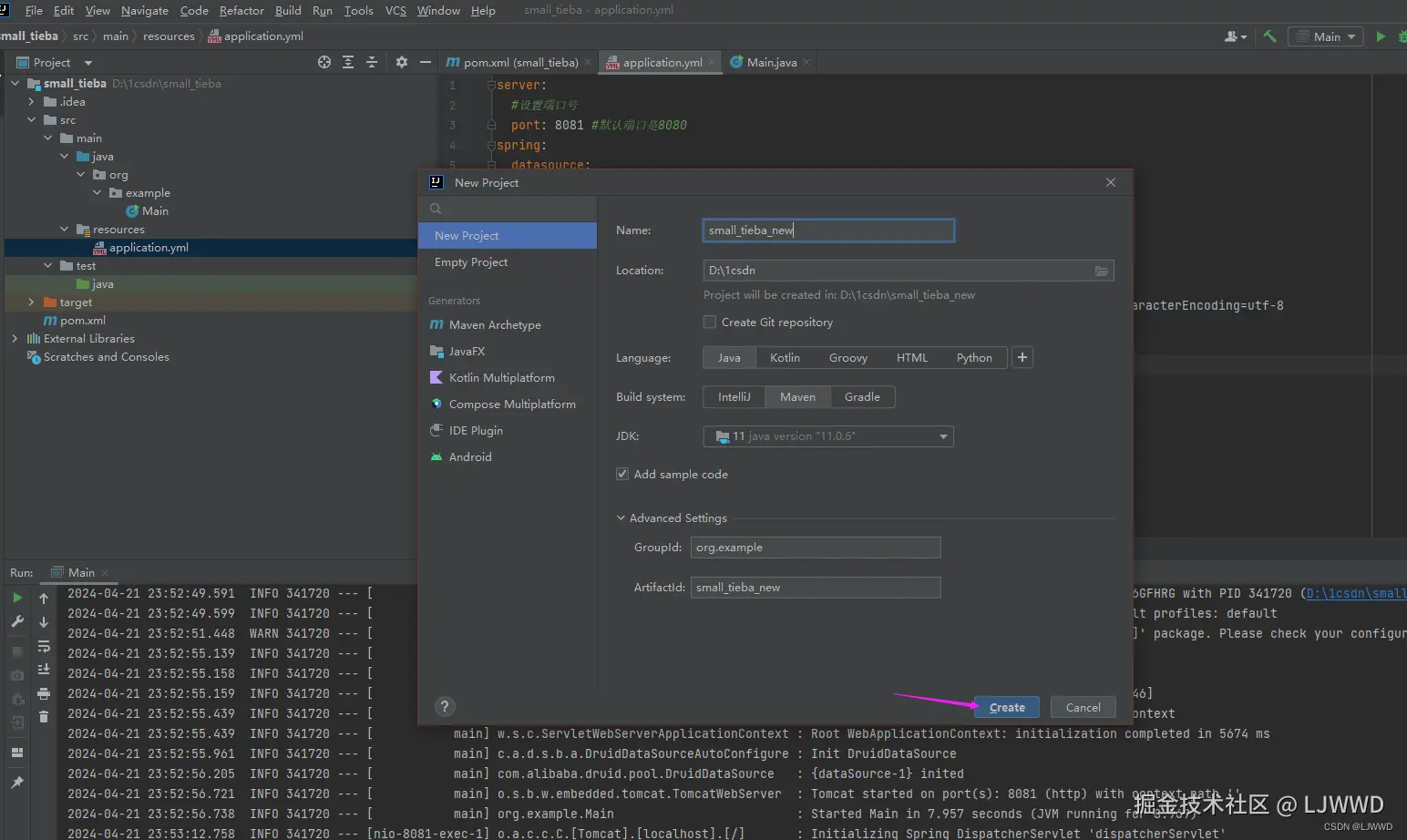This screenshot has width=1407, height=840.
Task: Add a language with plus button
Action: coord(1022,357)
